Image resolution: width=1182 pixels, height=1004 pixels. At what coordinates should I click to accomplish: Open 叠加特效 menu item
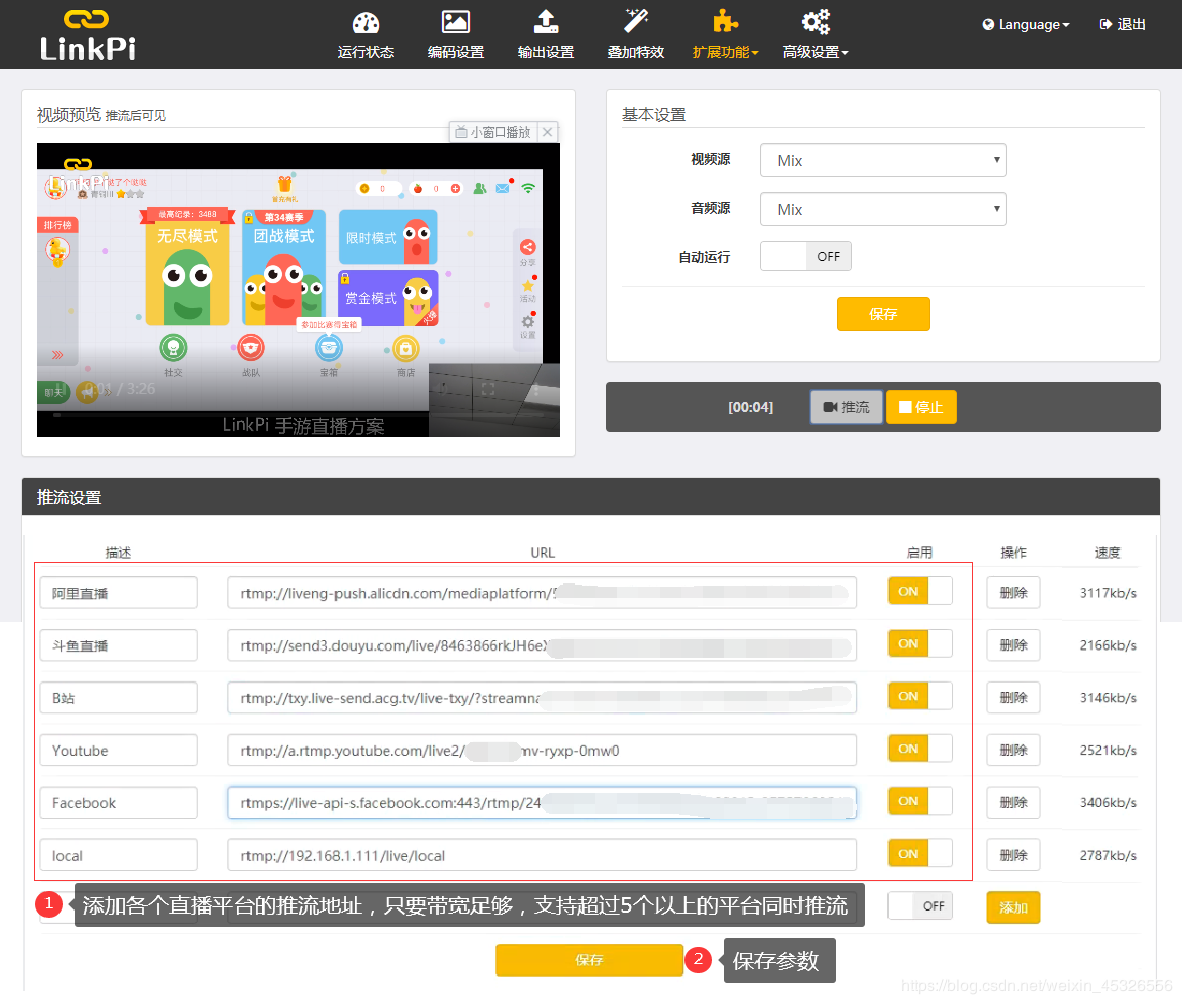[x=636, y=52]
